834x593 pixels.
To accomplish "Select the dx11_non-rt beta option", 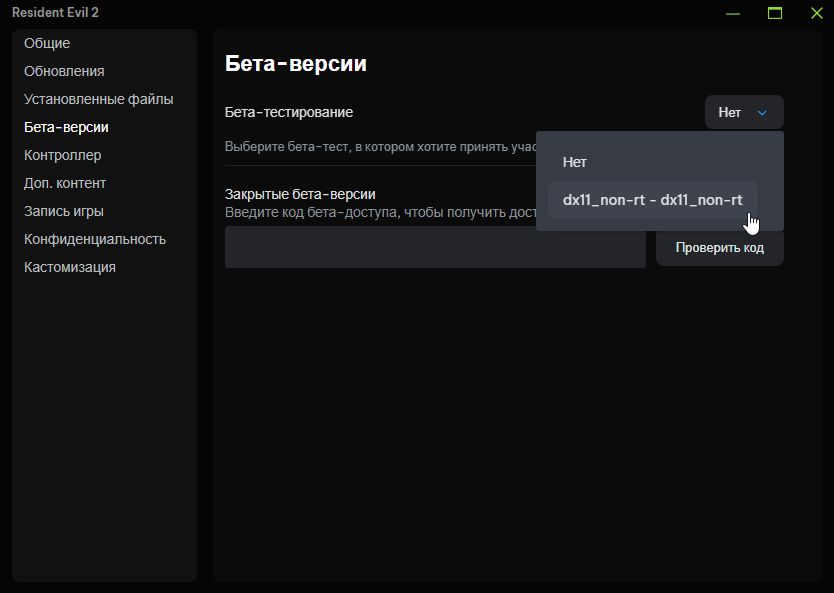I will point(653,200).
